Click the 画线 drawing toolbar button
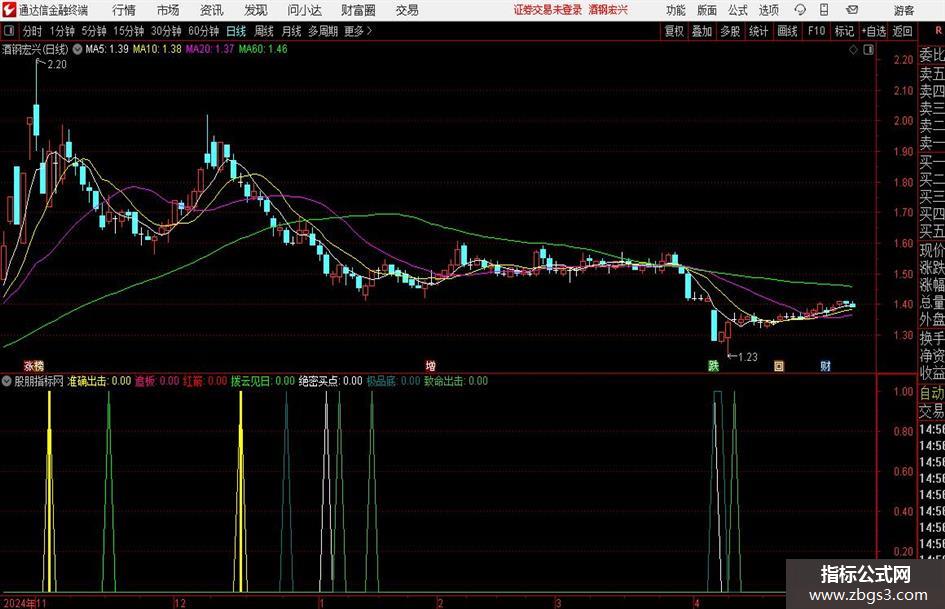Image resolution: width=945 pixels, height=609 pixels. [787, 31]
